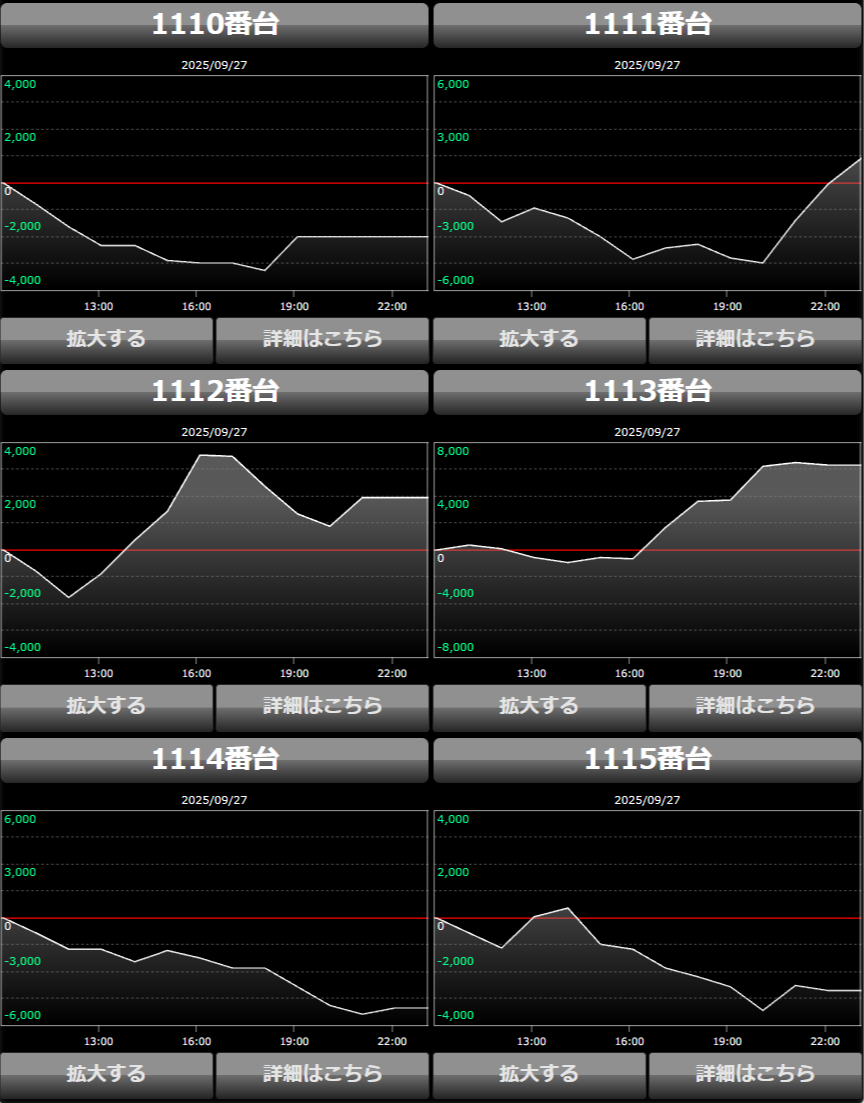Click the 拡大する button under machine 1115
The height and width of the screenshot is (1103, 864).
coord(539,1076)
